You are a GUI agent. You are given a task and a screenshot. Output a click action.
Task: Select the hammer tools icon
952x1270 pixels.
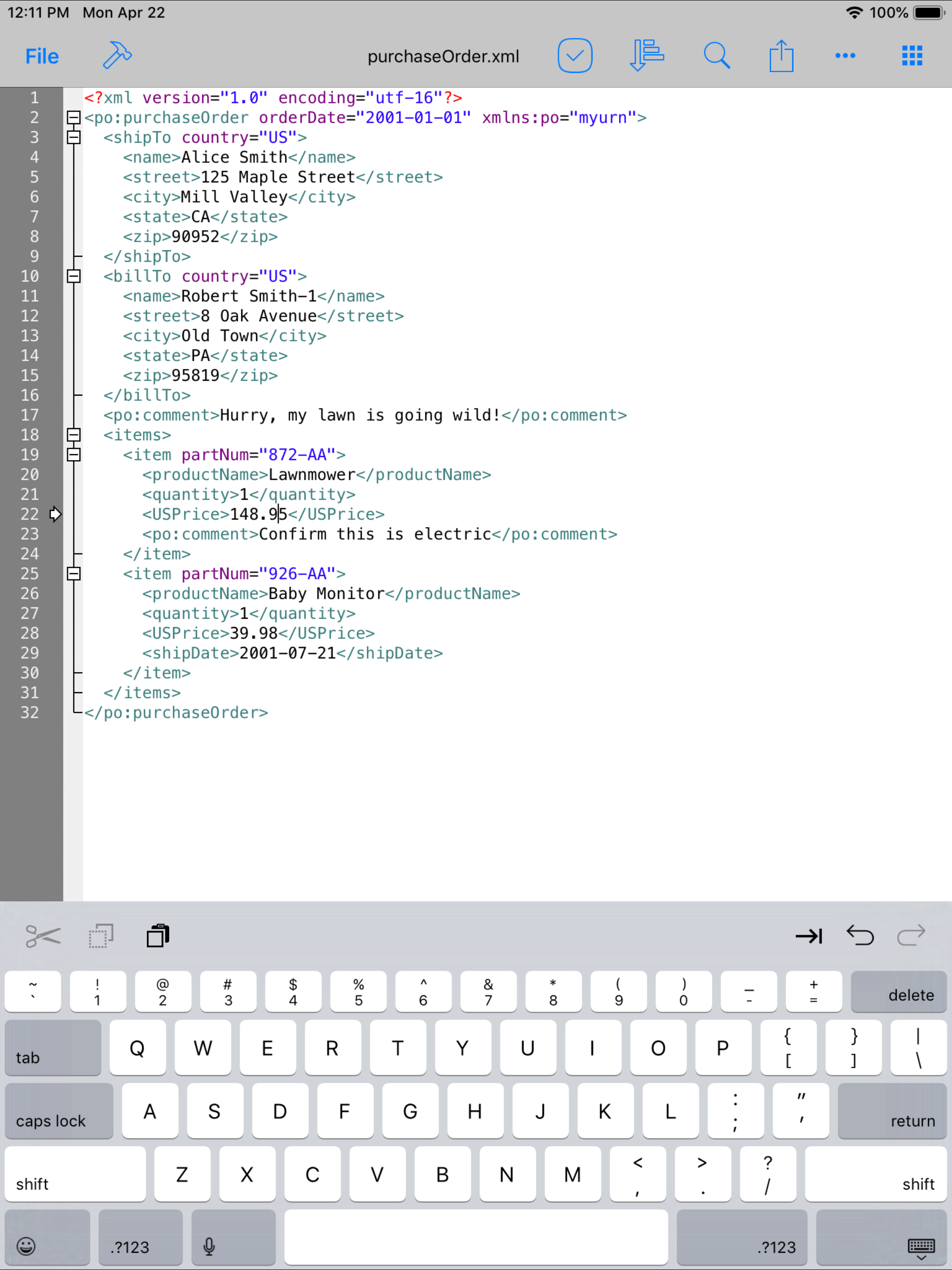click(x=118, y=56)
